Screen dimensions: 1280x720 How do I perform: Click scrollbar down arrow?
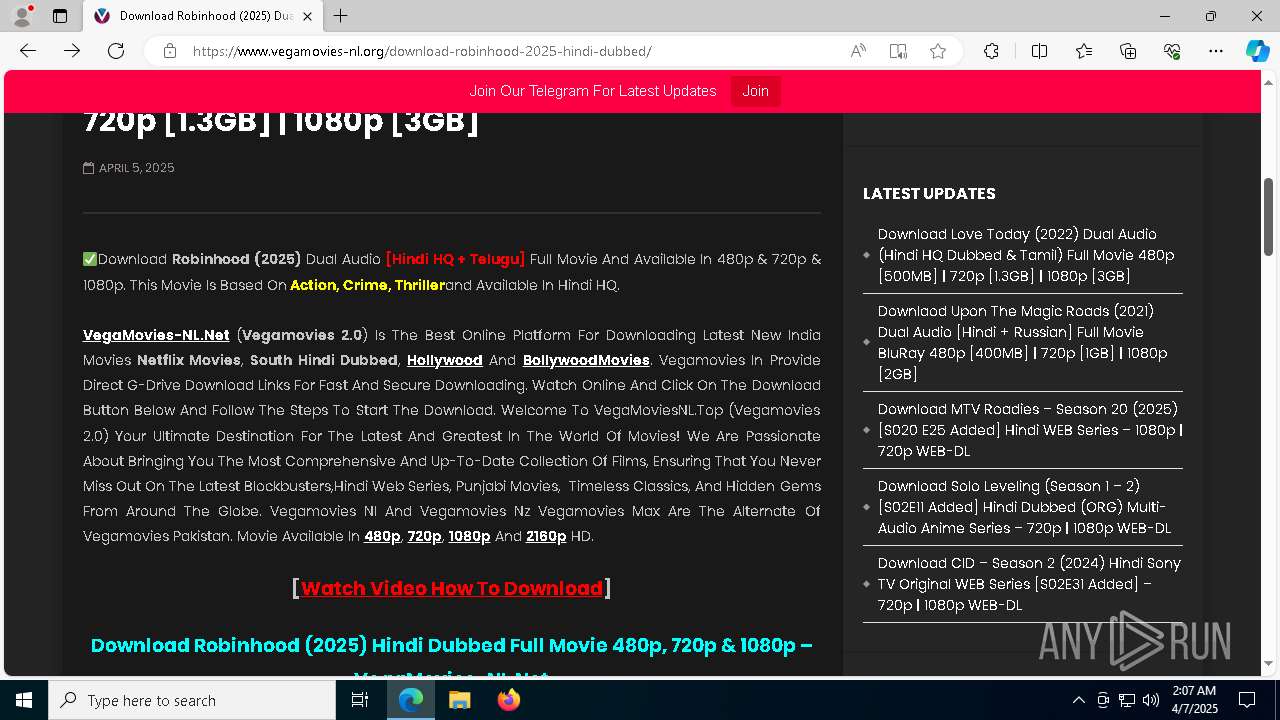(1268, 664)
